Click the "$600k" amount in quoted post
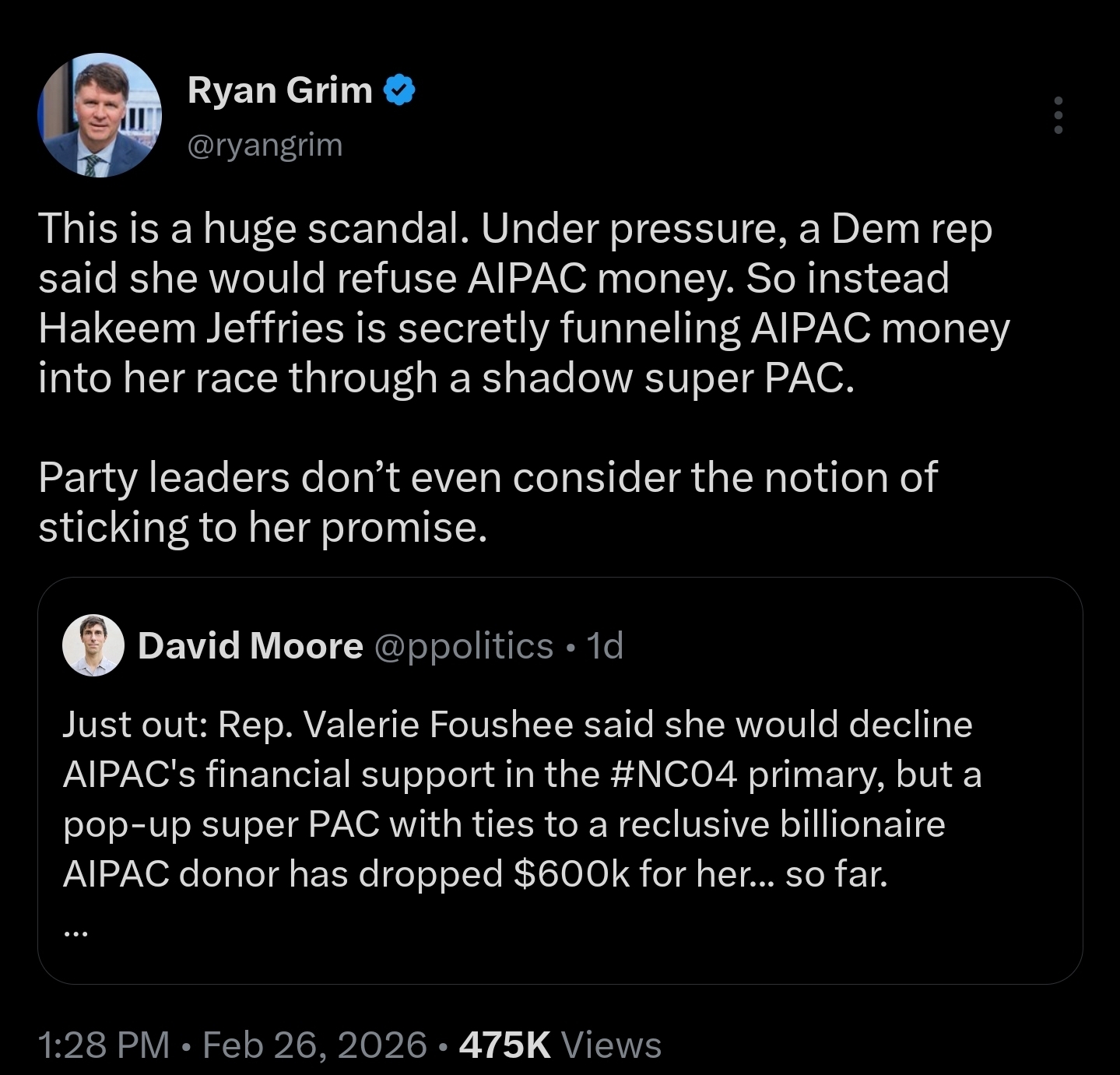 [571, 874]
